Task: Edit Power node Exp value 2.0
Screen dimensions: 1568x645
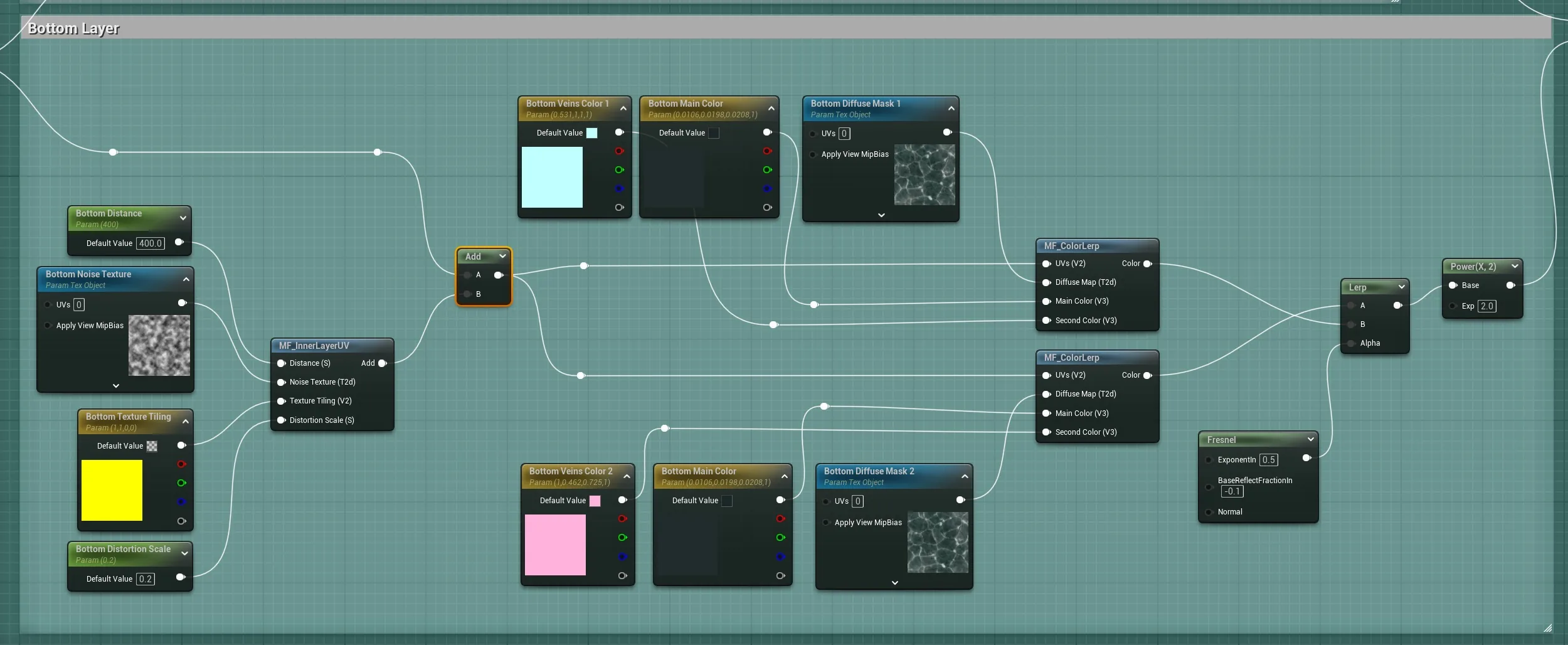Action: (1487, 306)
